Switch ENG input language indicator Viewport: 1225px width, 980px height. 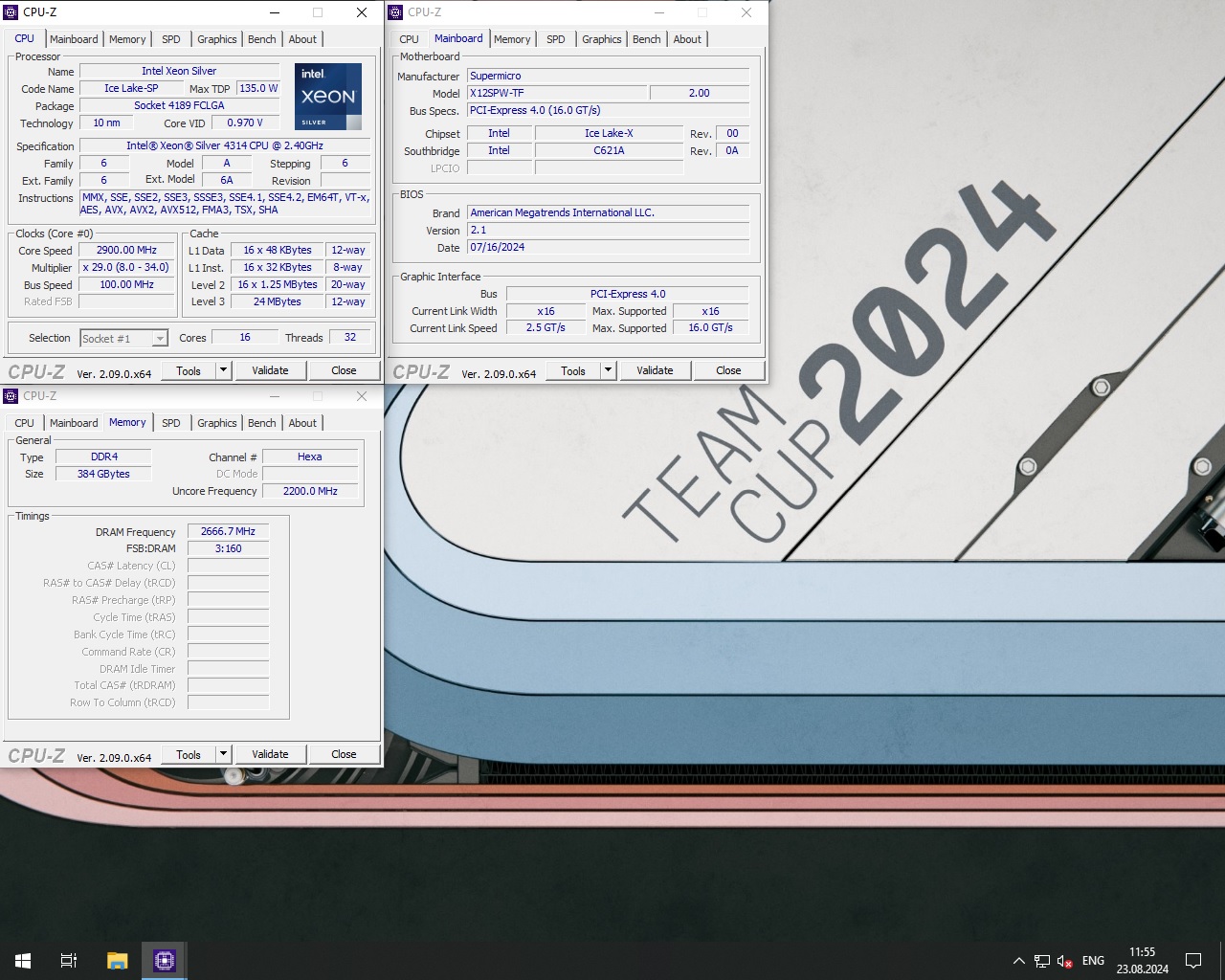(1093, 961)
